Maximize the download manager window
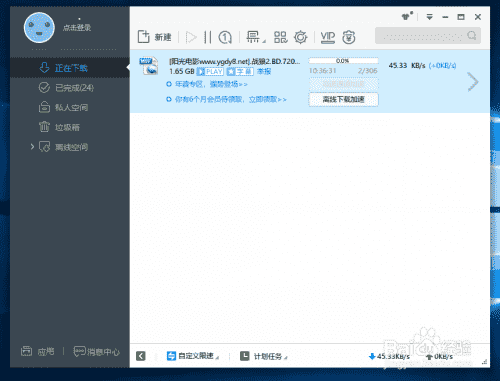Viewport: 500px width, 381px height. (x=461, y=17)
